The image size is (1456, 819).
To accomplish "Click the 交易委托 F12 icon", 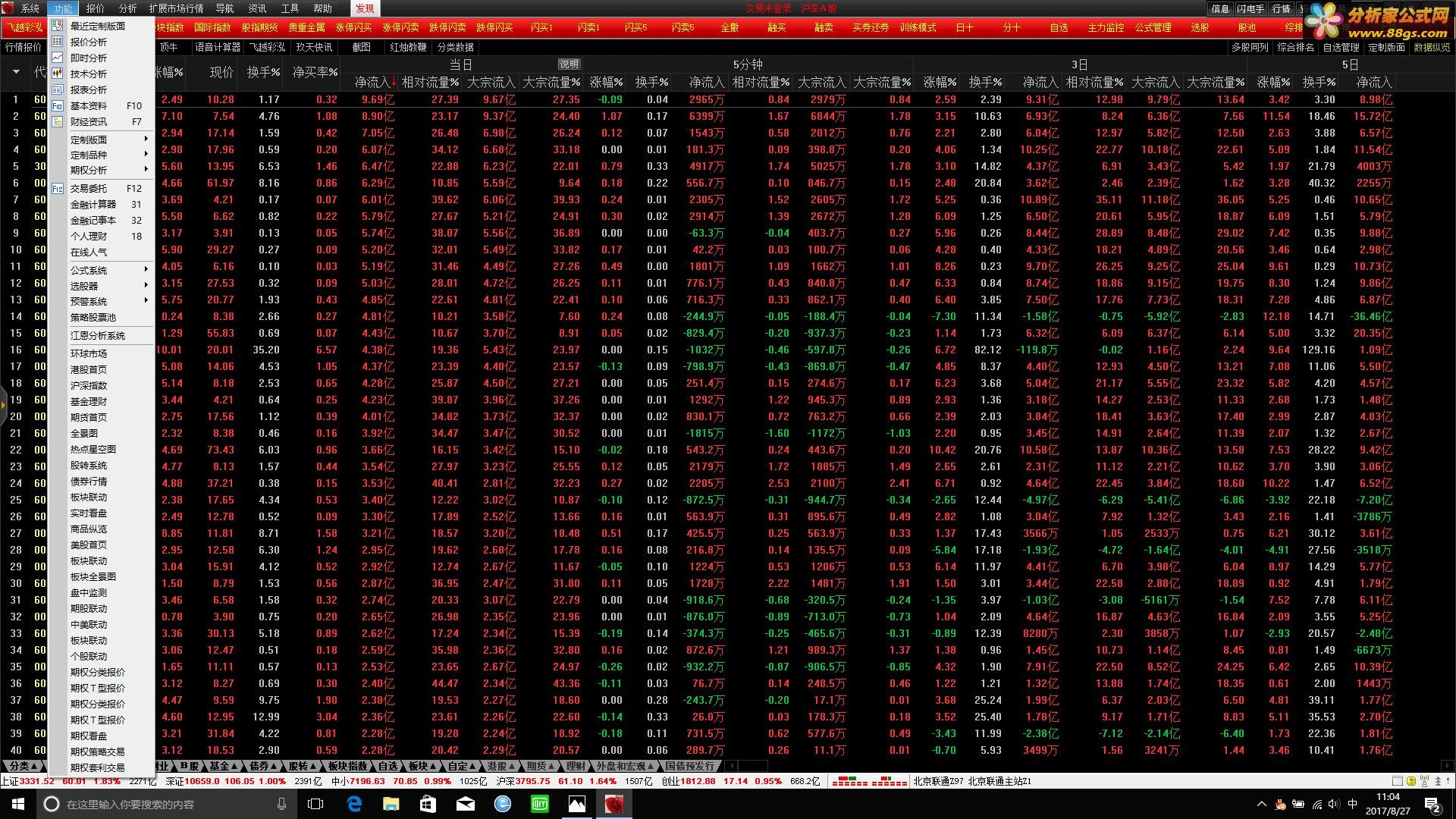I will [58, 188].
